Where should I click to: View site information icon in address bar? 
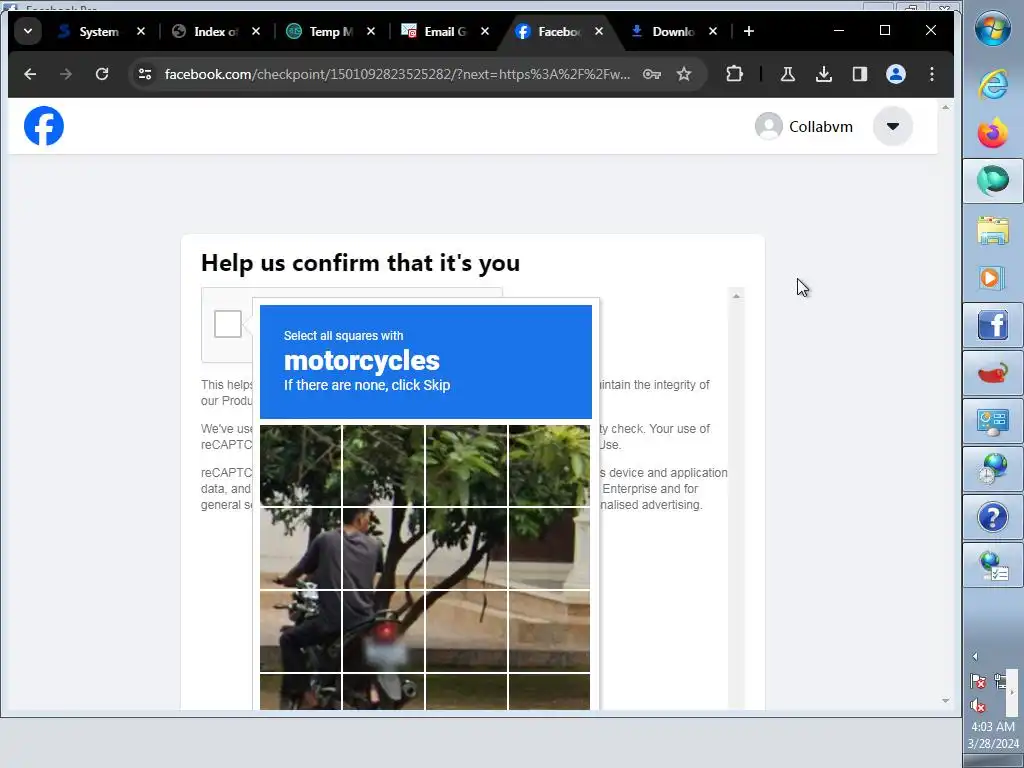click(x=145, y=74)
